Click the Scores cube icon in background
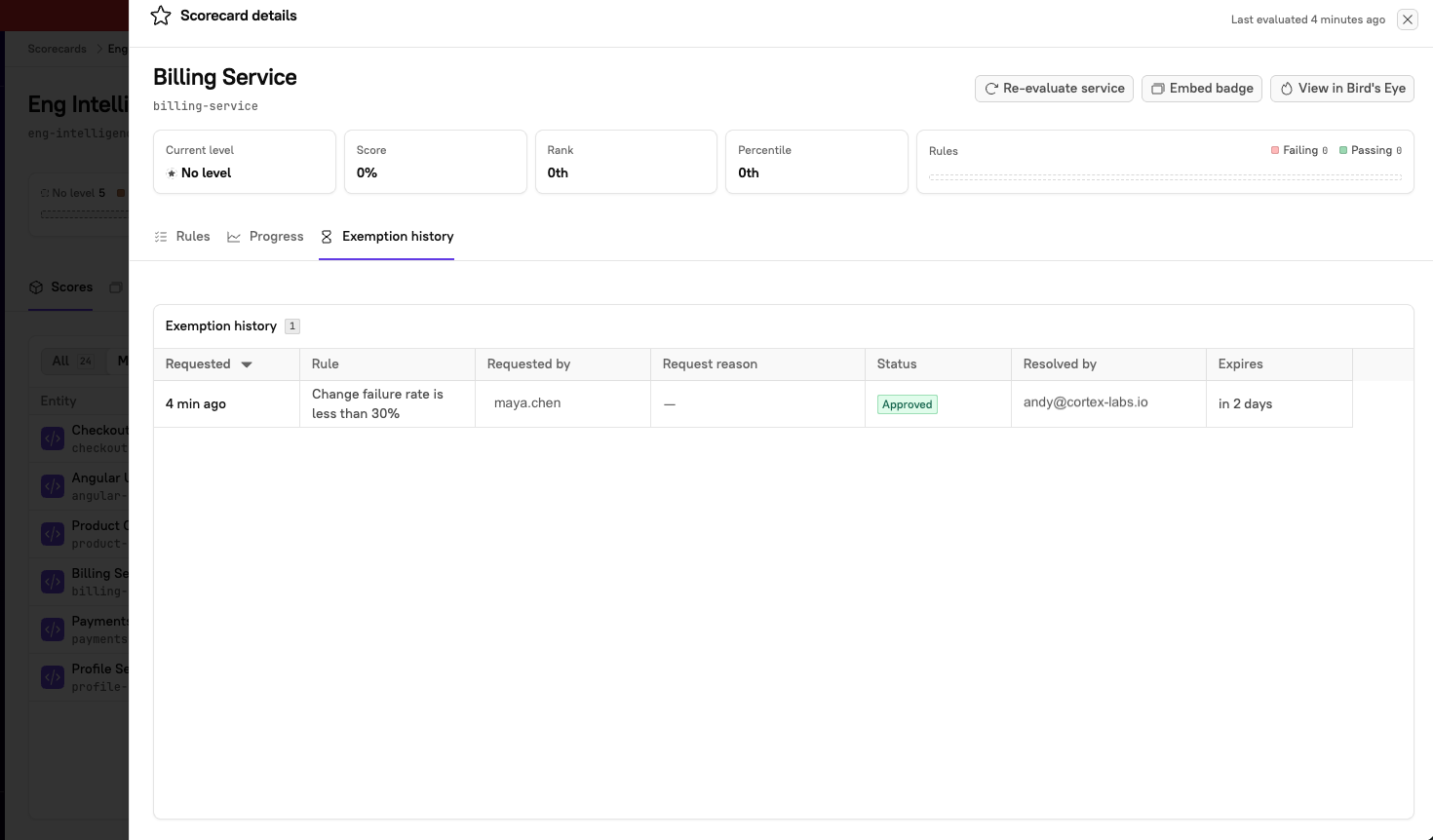1433x840 pixels. [x=36, y=287]
